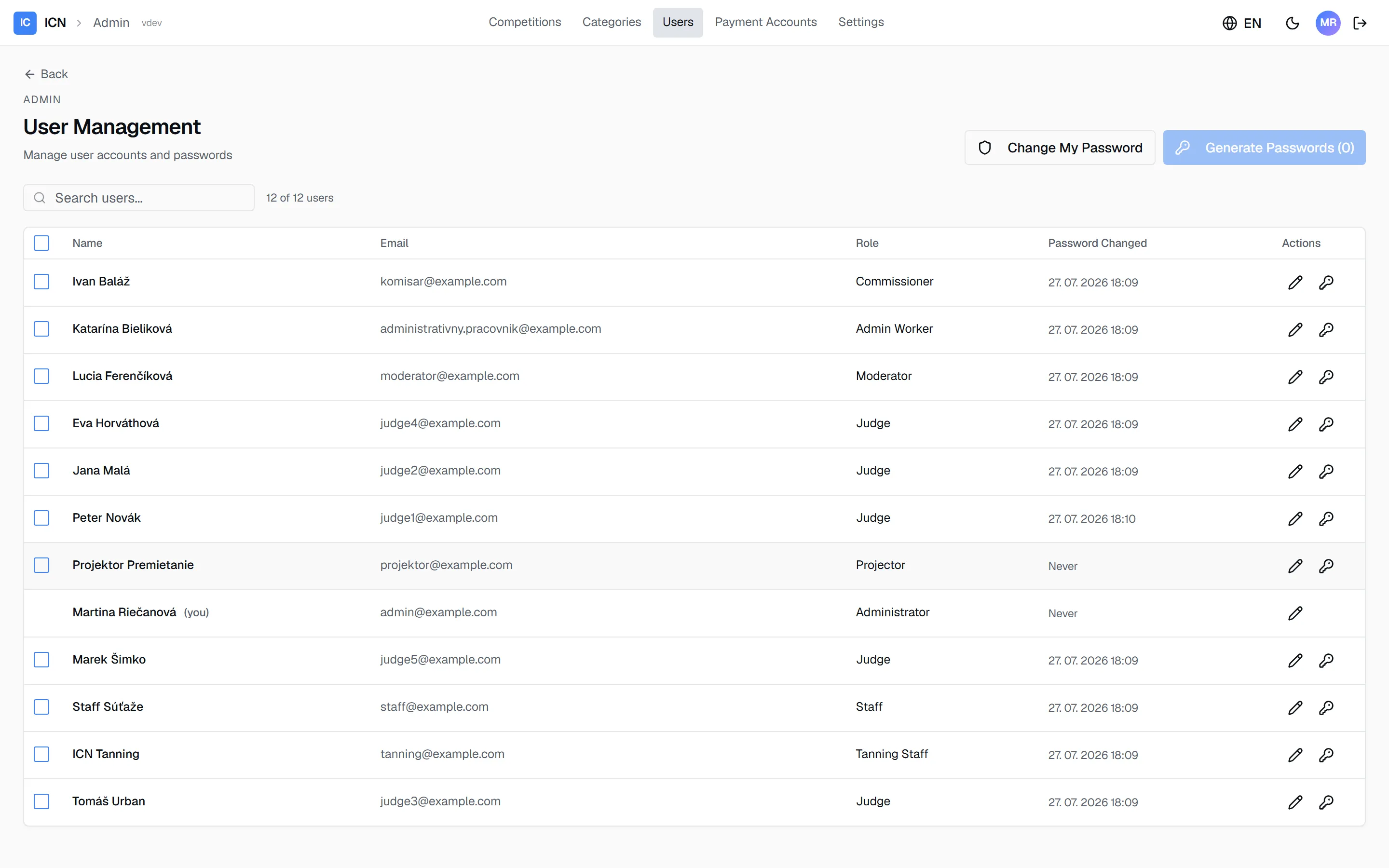Check Tomáš Urban's checkbox
Viewport: 1389px width, 868px height.
(x=41, y=801)
